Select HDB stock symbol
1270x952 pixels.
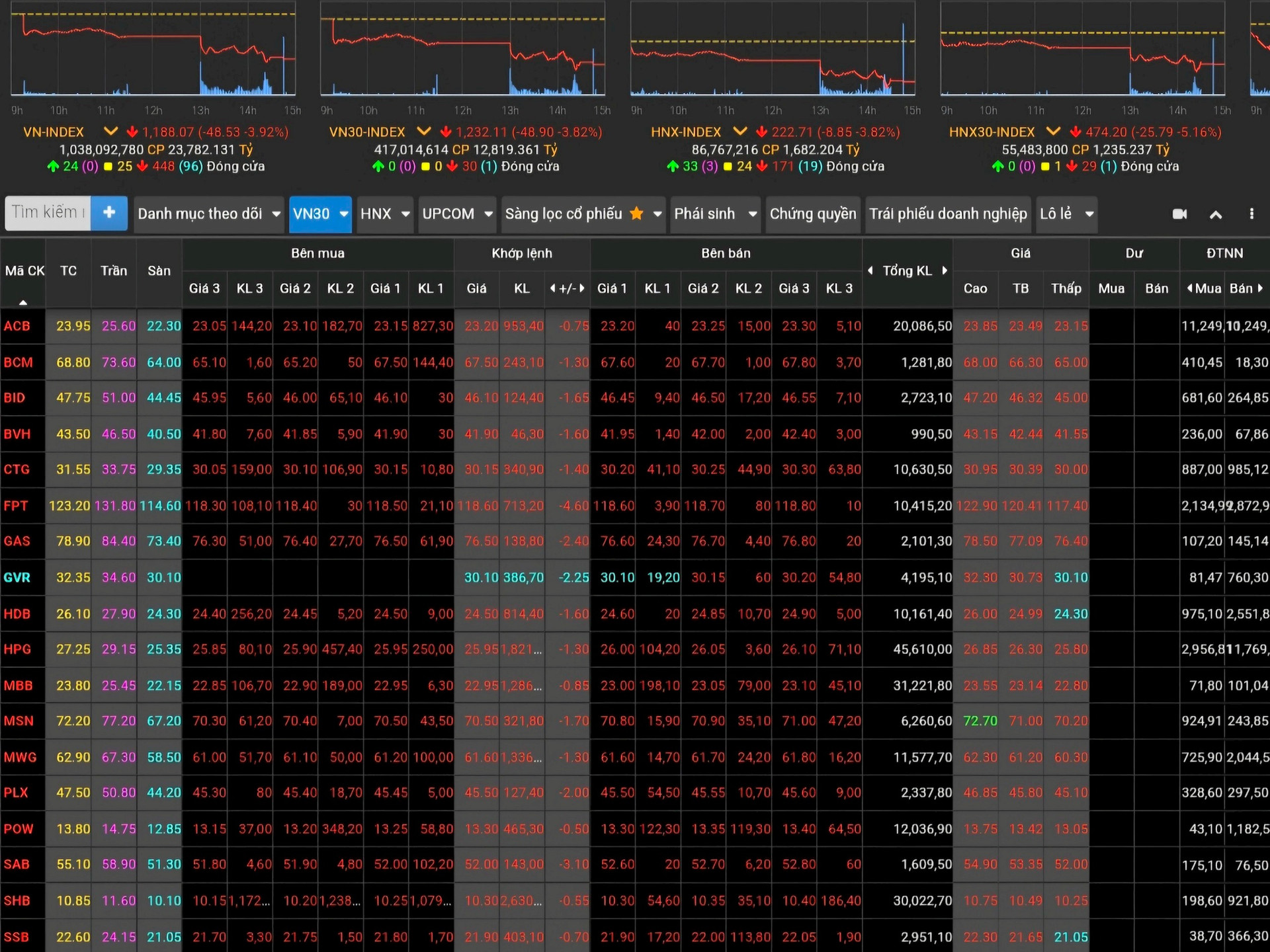(17, 614)
